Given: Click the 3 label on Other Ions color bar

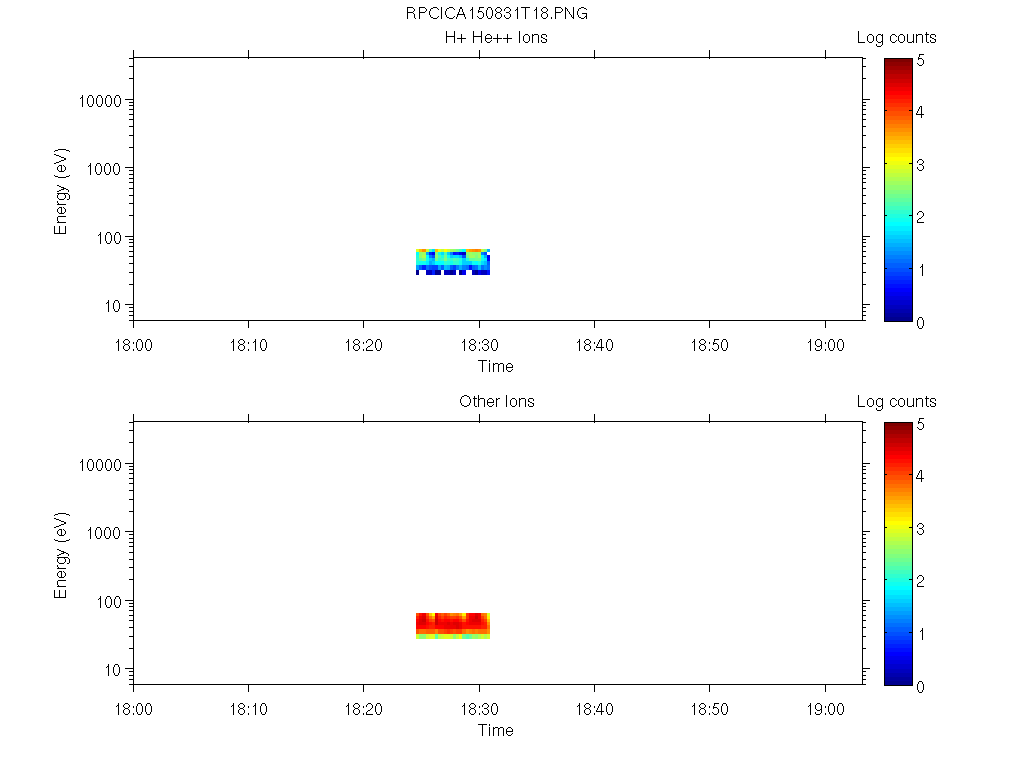Looking at the screenshot, I should tap(920, 529).
